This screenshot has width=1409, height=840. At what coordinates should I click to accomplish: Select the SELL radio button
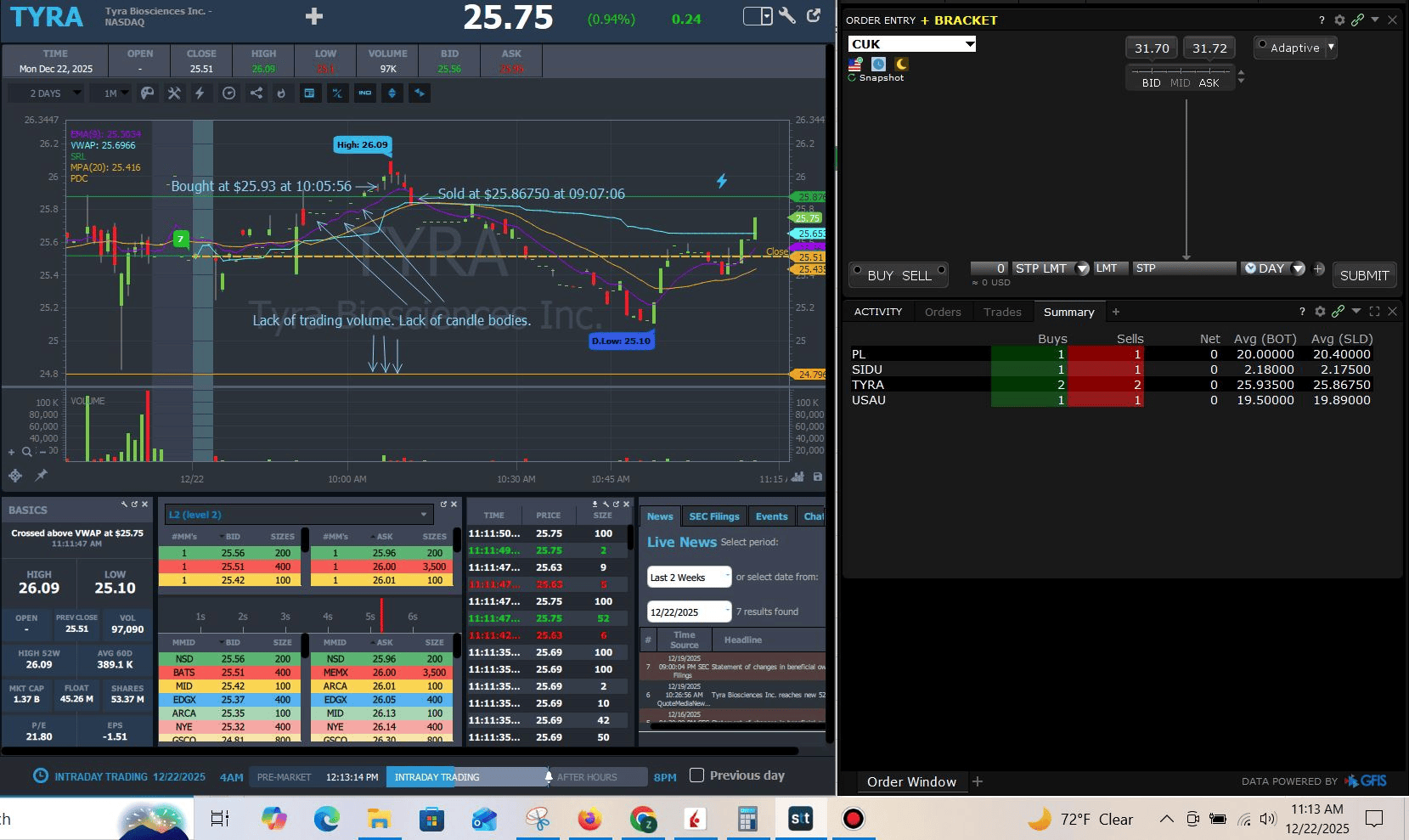click(x=941, y=270)
